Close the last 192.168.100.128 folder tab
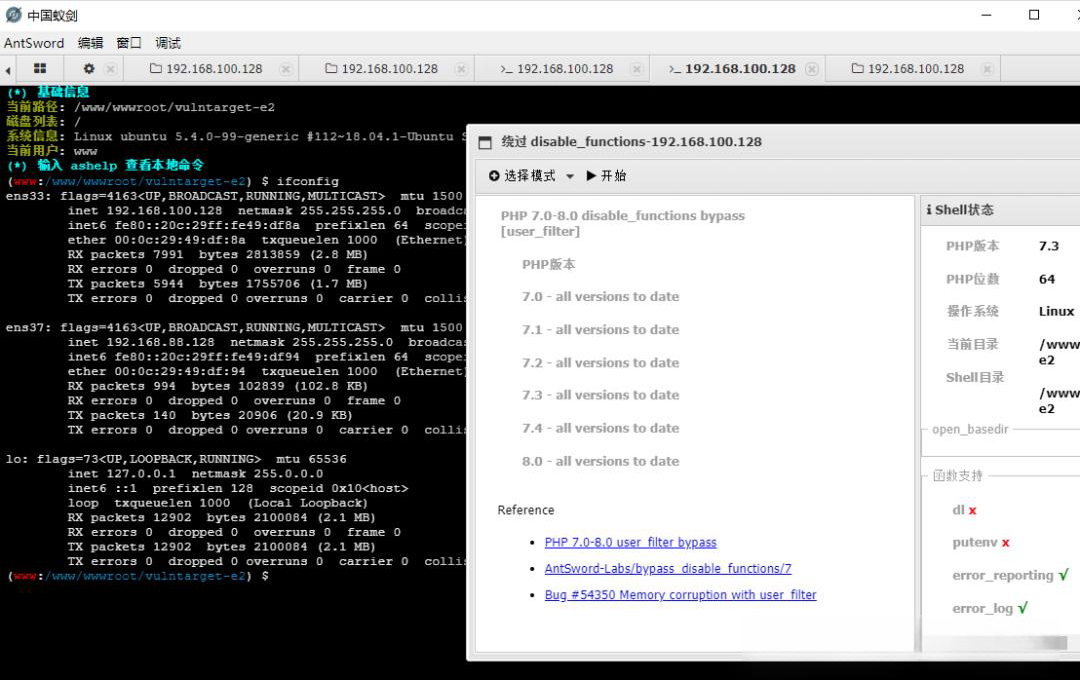The width and height of the screenshot is (1080, 680). 987,69
